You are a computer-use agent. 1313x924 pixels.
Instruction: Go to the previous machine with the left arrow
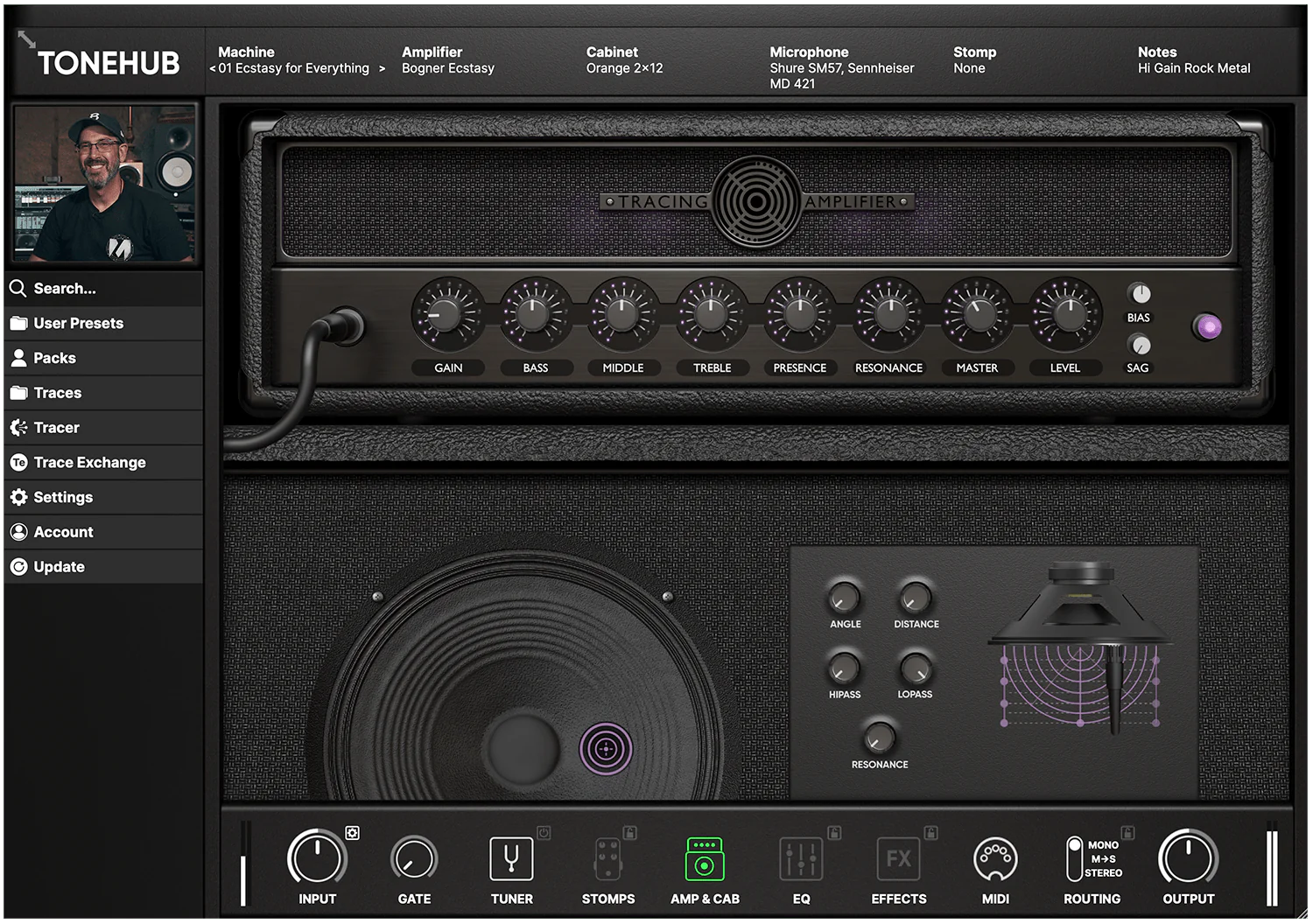click(212, 68)
